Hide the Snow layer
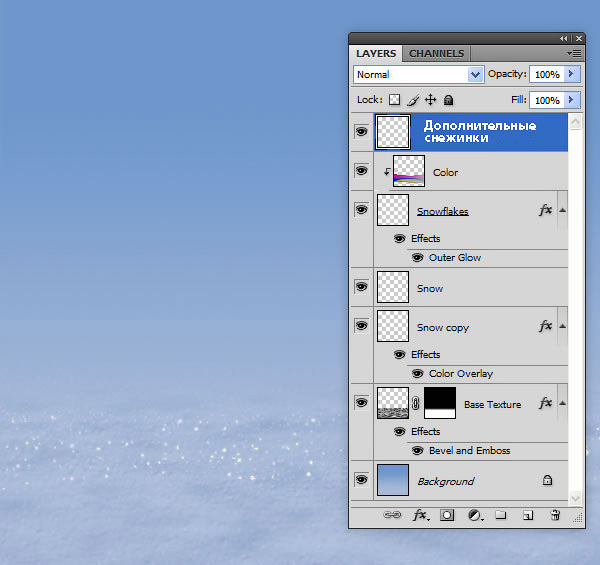The width and height of the screenshot is (600, 565). click(x=361, y=287)
